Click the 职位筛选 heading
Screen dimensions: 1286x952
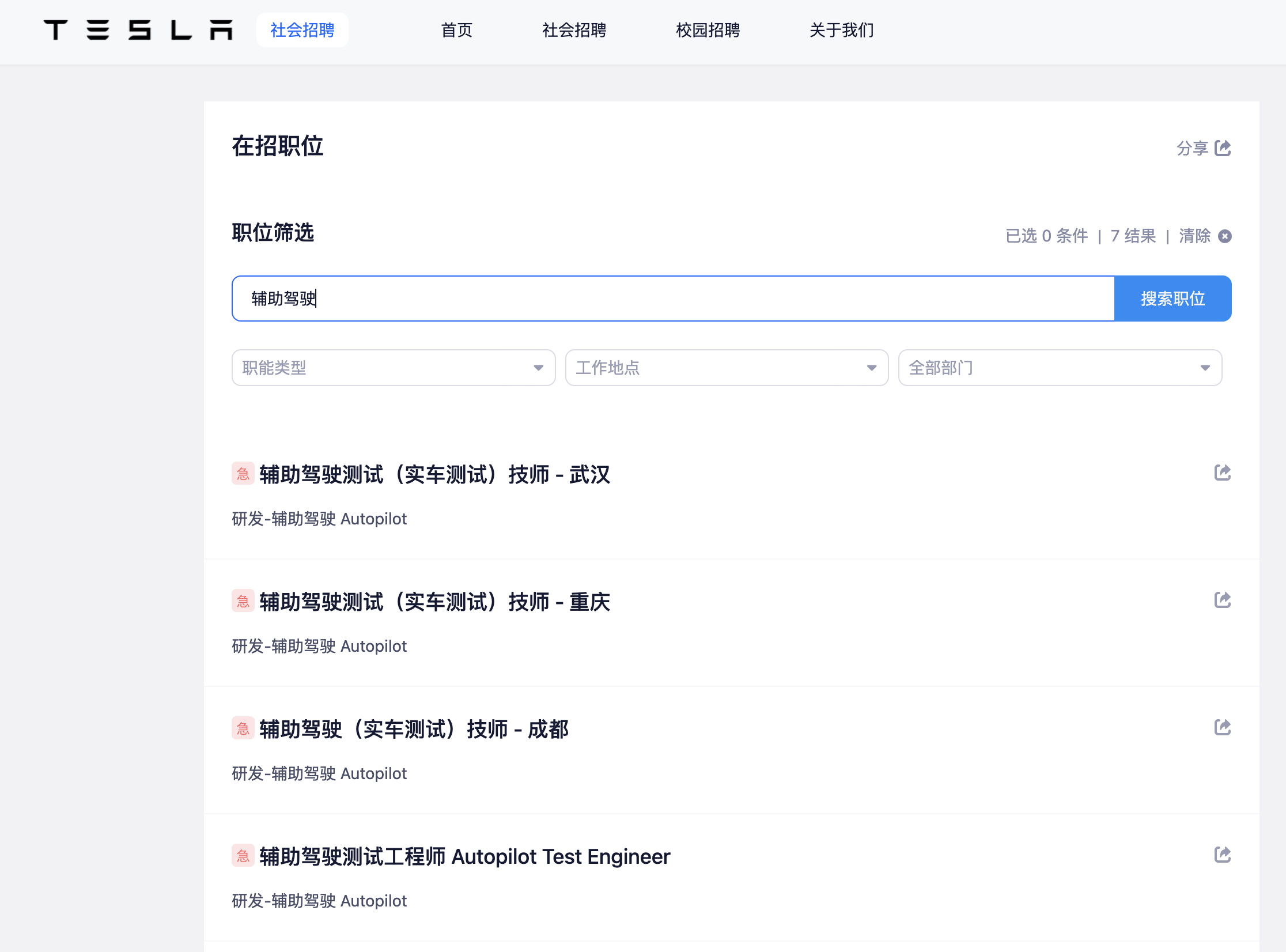click(273, 233)
